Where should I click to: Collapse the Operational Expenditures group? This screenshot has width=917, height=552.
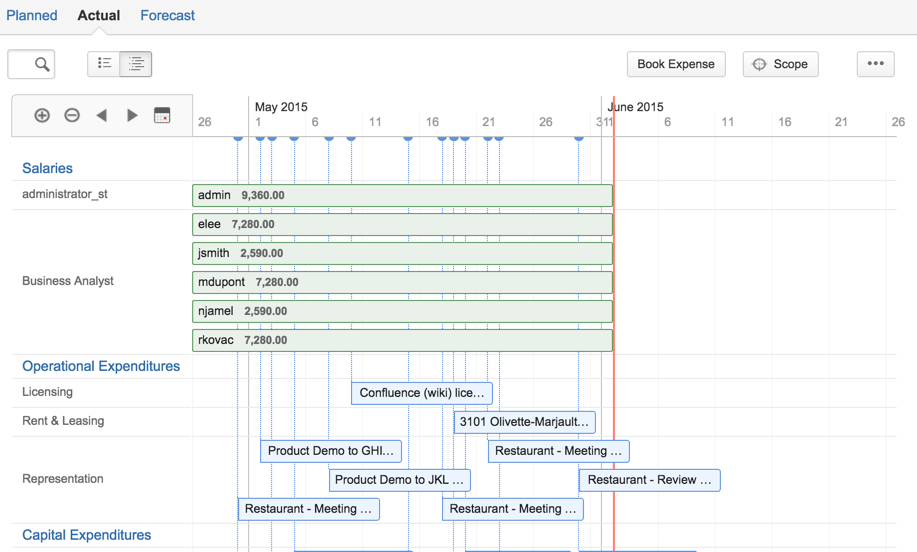[x=101, y=366]
